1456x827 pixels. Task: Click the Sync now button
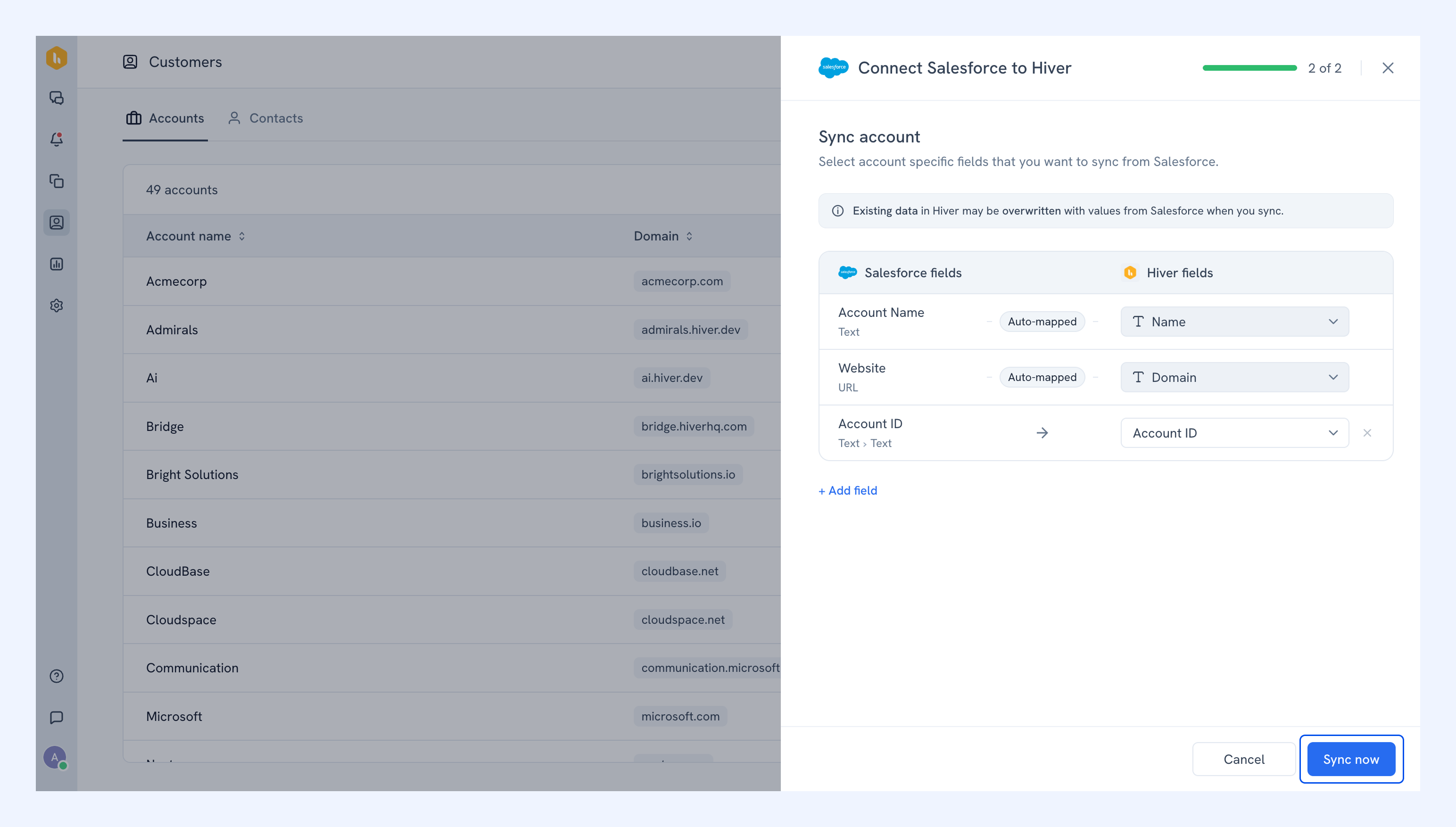tap(1351, 760)
